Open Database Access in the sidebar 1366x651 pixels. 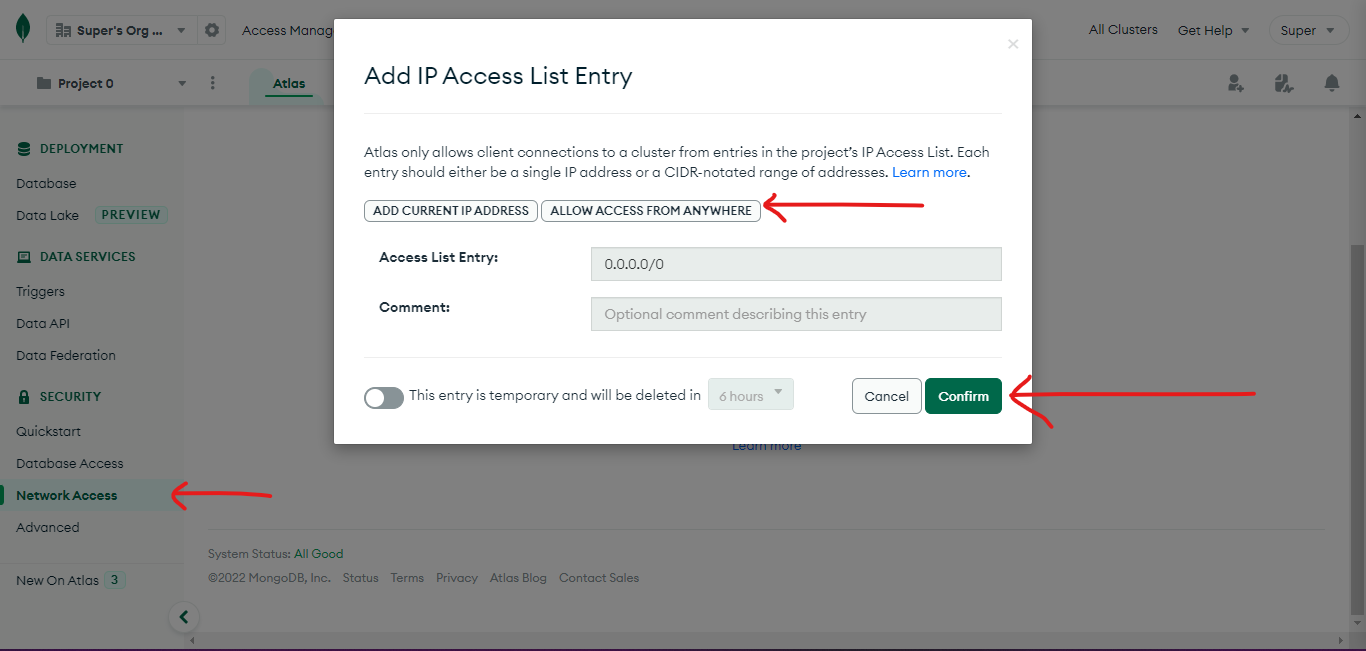click(x=70, y=463)
